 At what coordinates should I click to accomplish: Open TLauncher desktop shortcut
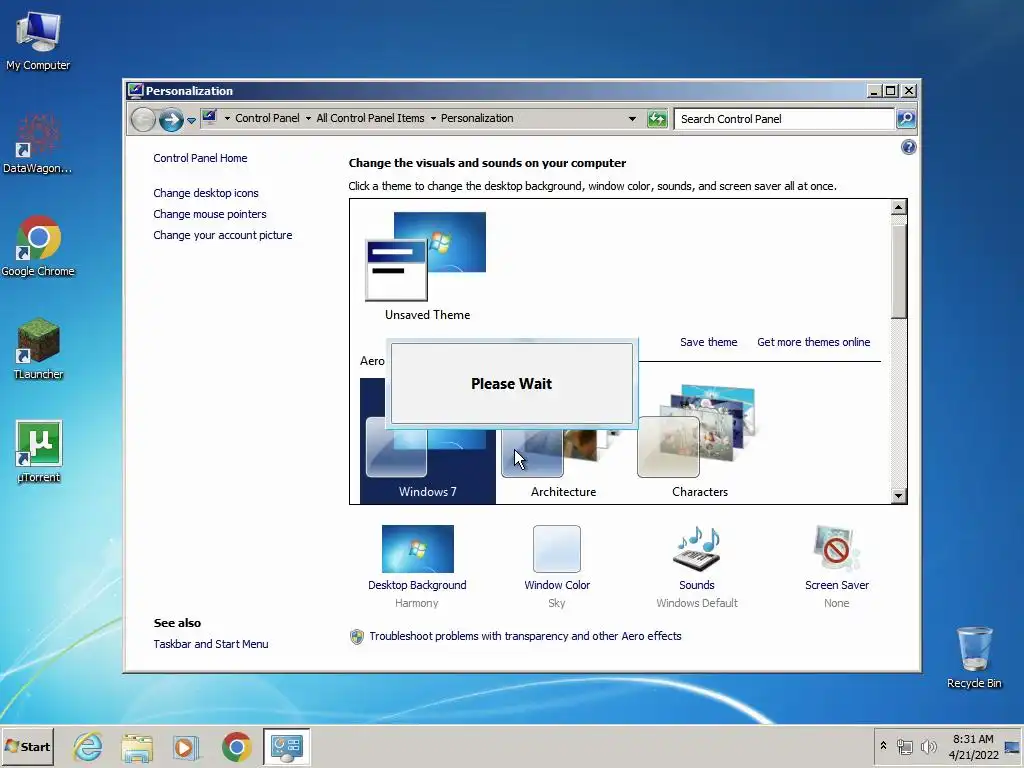point(38,349)
